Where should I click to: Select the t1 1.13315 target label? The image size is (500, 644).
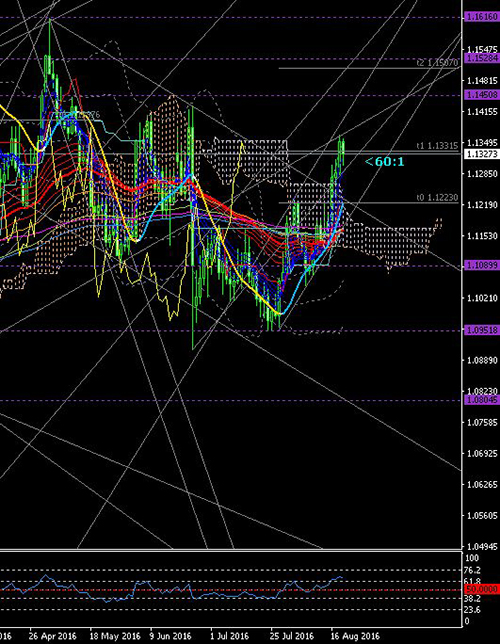coord(437,146)
